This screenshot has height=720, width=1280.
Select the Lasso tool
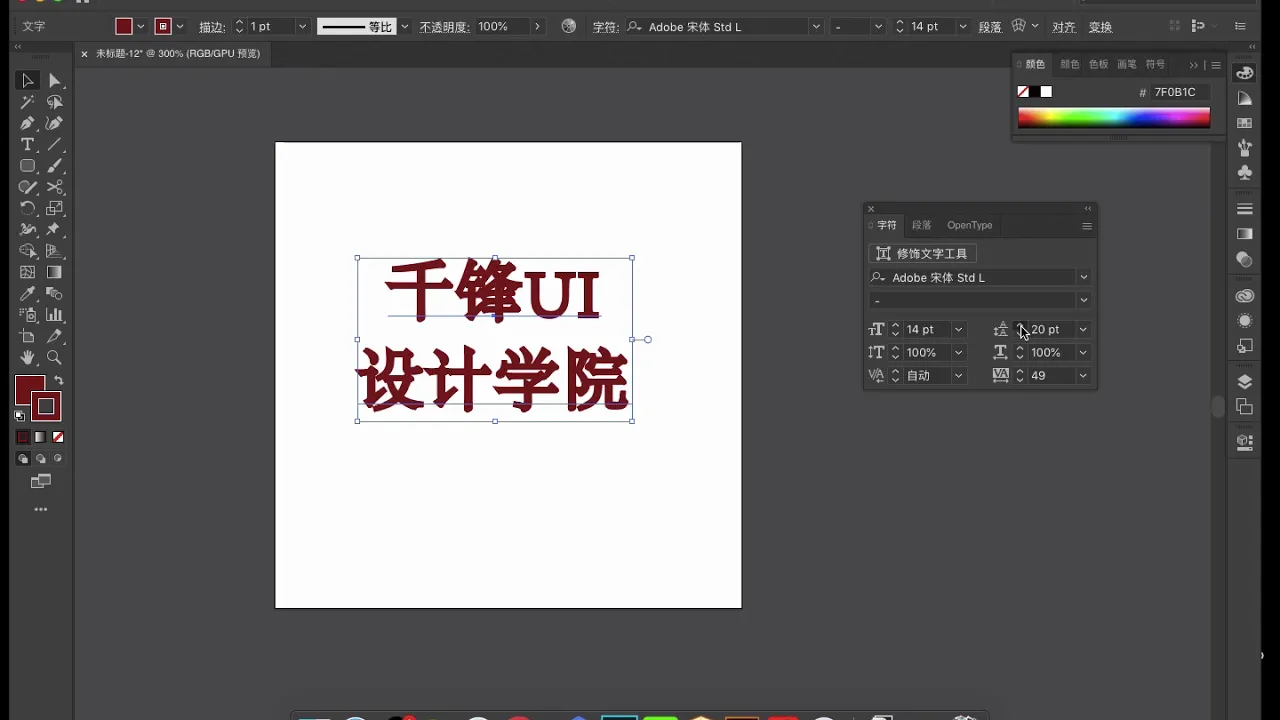[x=55, y=102]
